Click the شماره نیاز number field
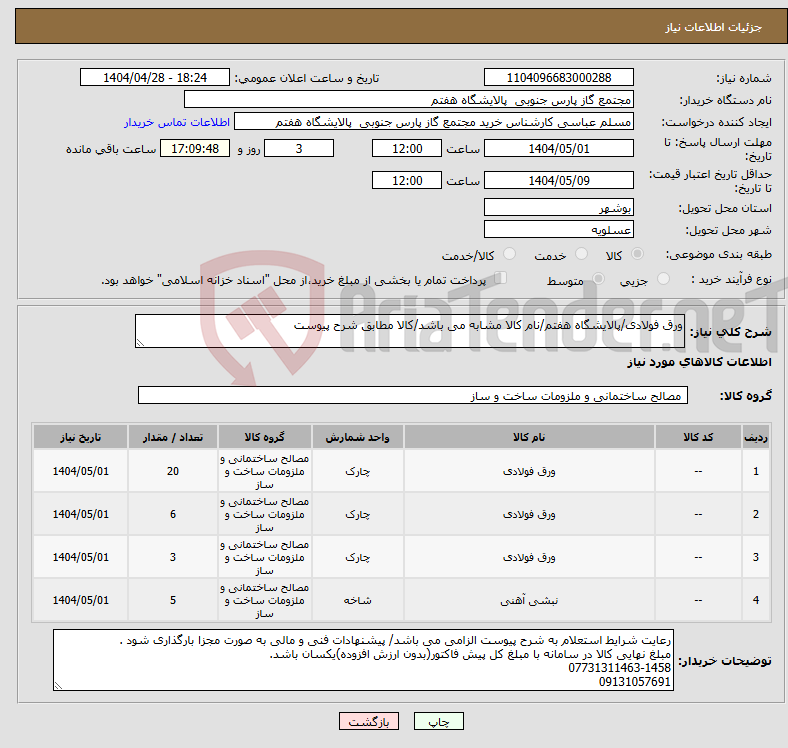This screenshot has width=788, height=748. (x=559, y=77)
